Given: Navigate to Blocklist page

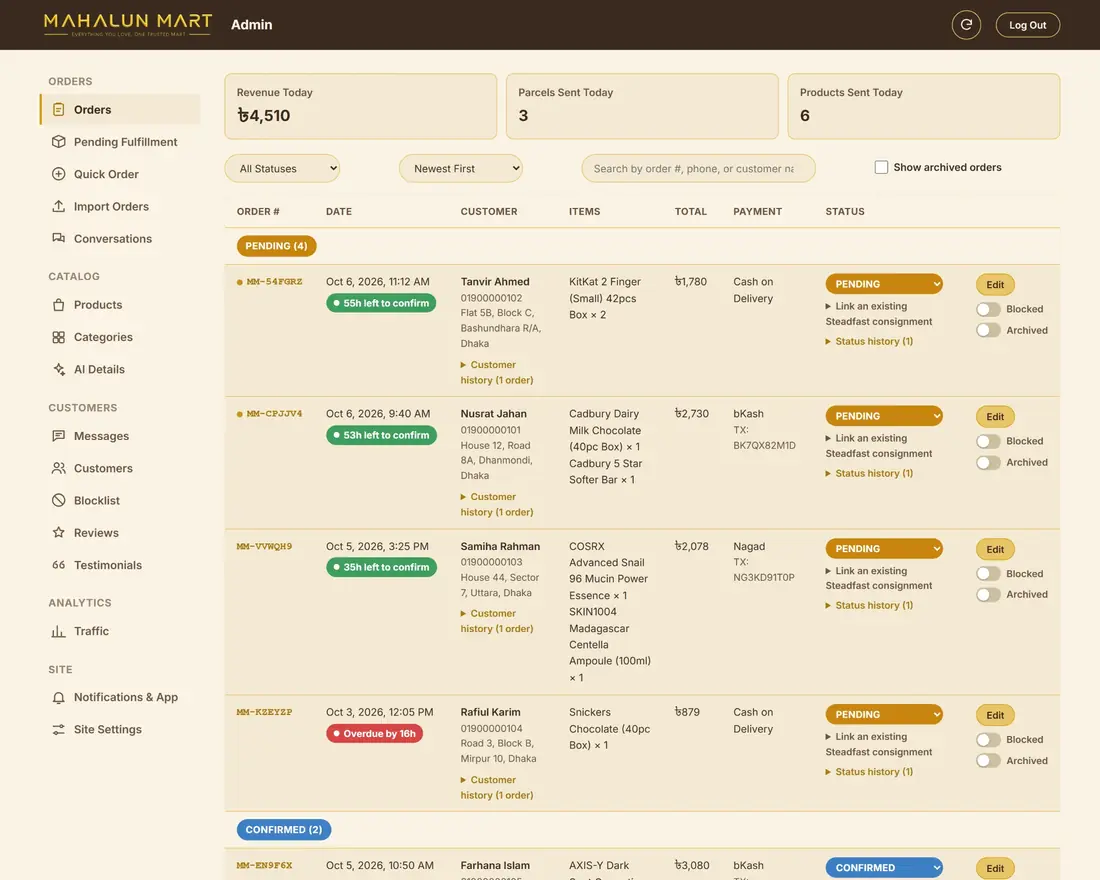Looking at the screenshot, I should click(120, 500).
